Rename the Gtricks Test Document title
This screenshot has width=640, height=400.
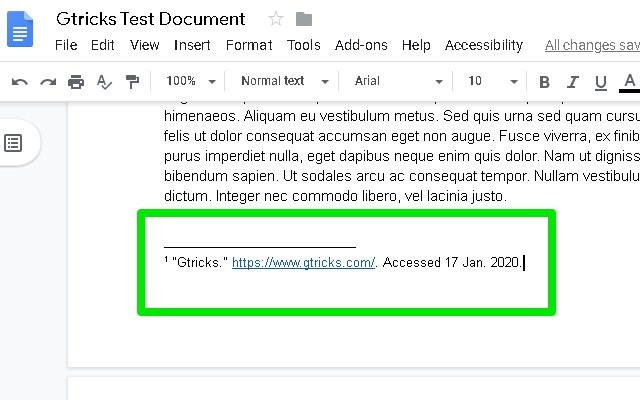(150, 19)
